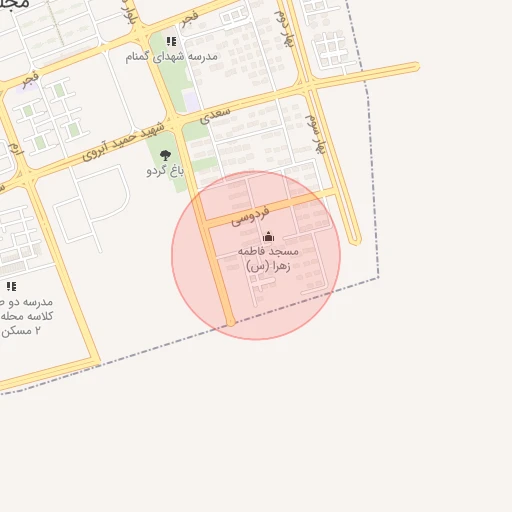
Task: Select the ۲ مسکن school name text
Action: pyautogui.click(x=21, y=331)
